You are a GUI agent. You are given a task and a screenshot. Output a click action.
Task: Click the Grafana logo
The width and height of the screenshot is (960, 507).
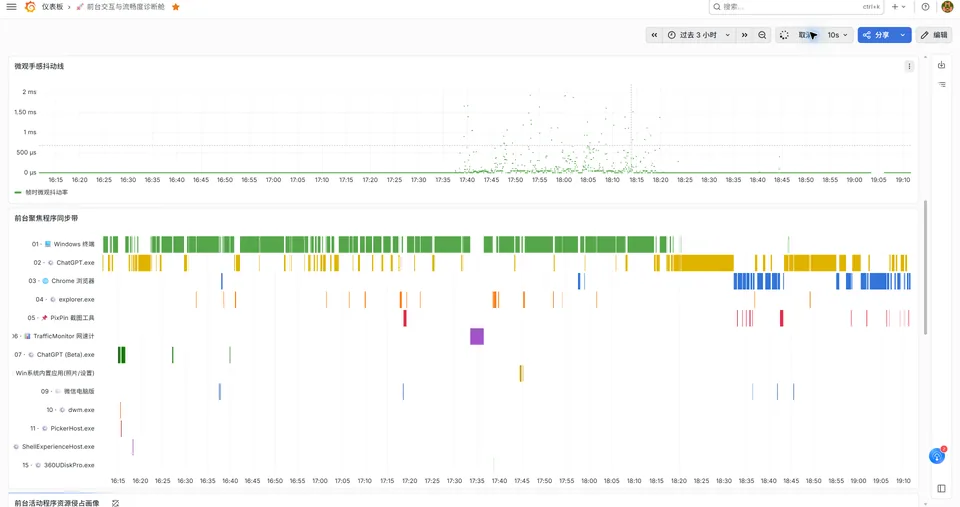(30, 7)
